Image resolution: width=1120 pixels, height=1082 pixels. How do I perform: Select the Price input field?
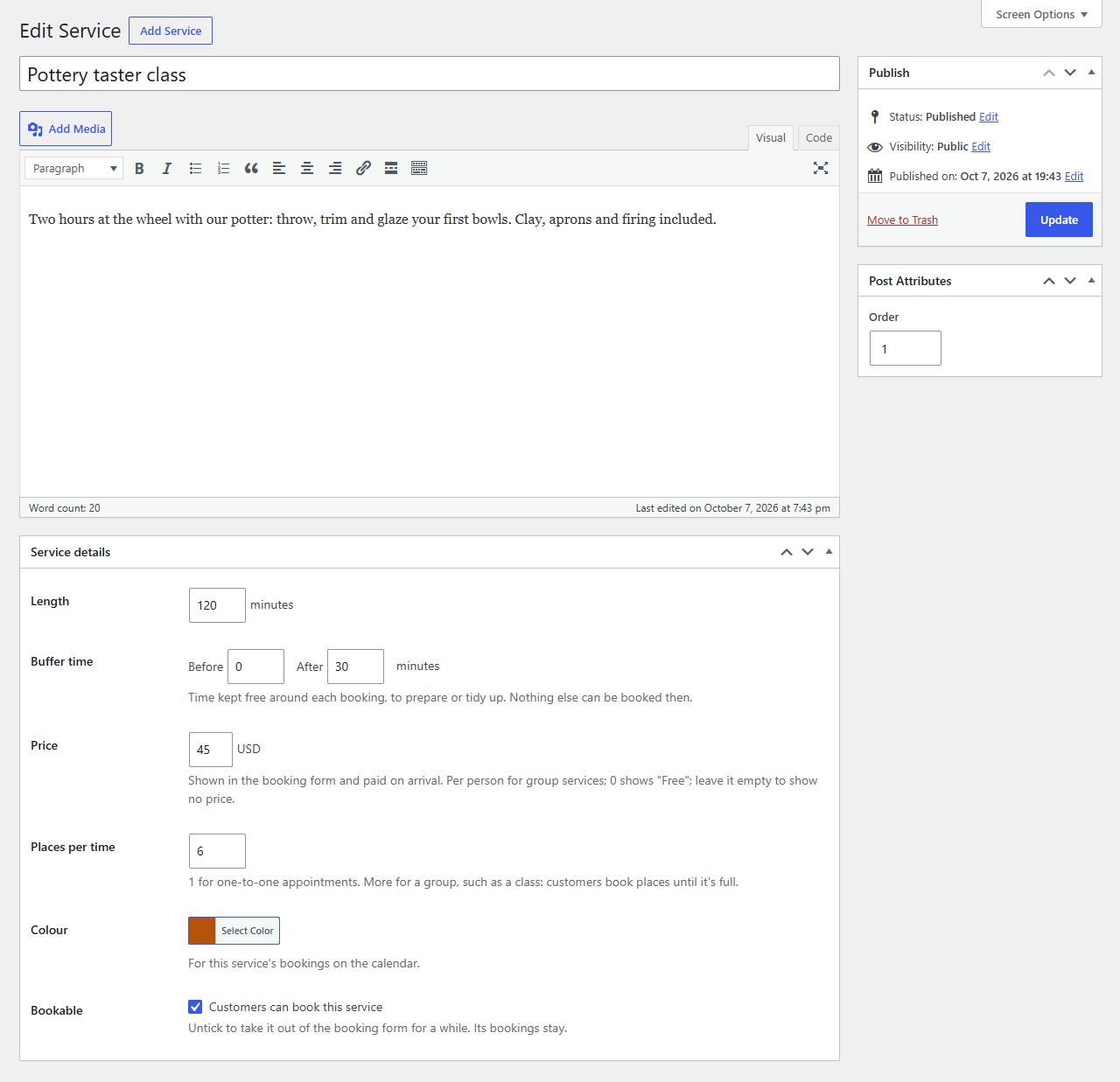[211, 750]
